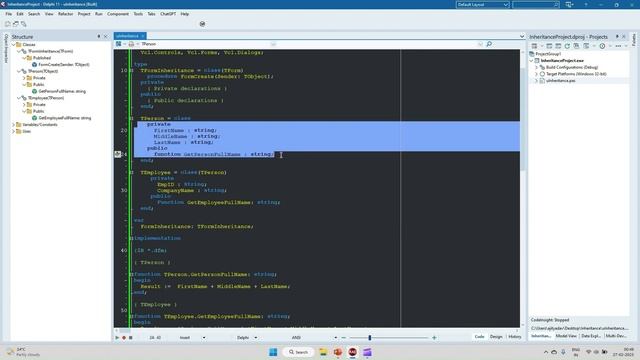Click the editor toolbar methods icon beside TPerson

[x=131, y=44]
